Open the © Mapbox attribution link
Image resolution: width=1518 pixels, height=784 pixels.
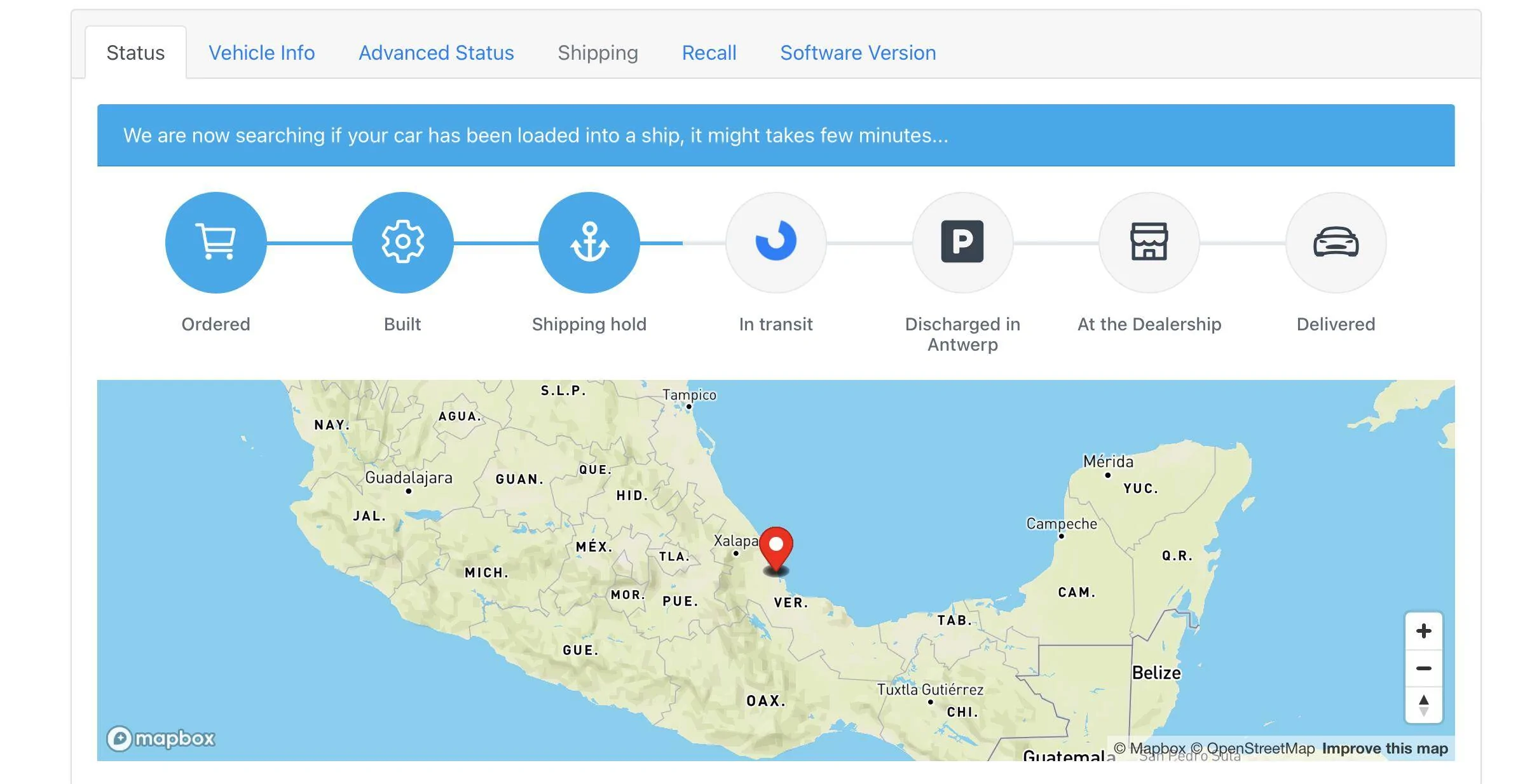[x=1149, y=748]
